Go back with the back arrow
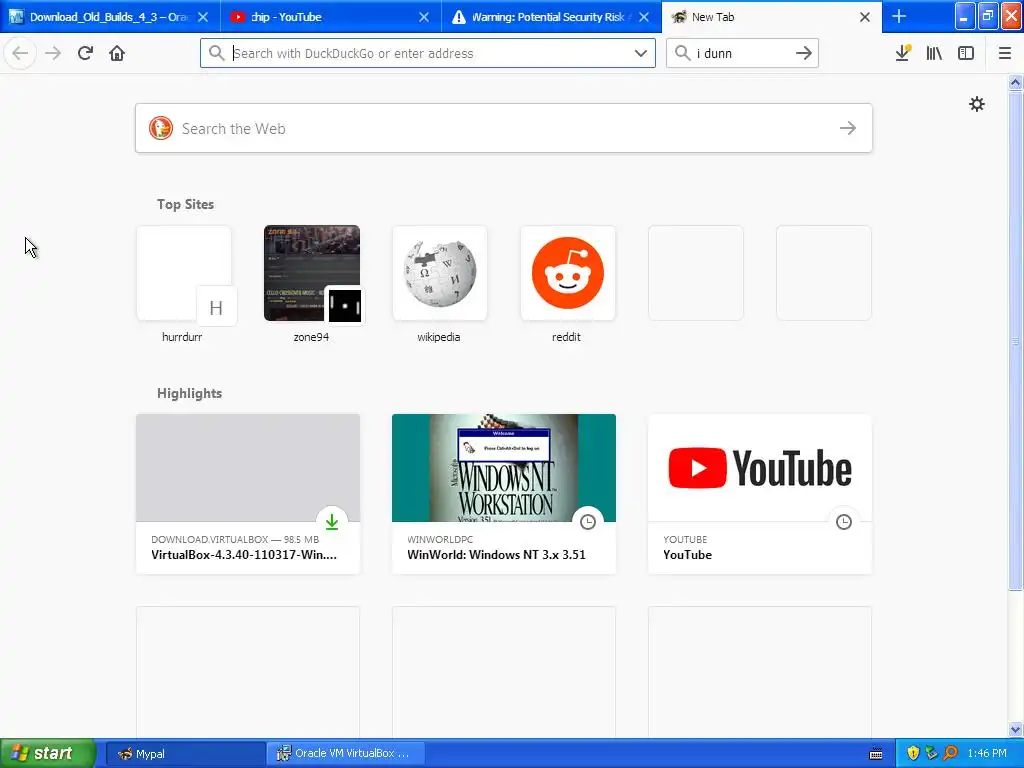1024x768 pixels. pos(20,53)
